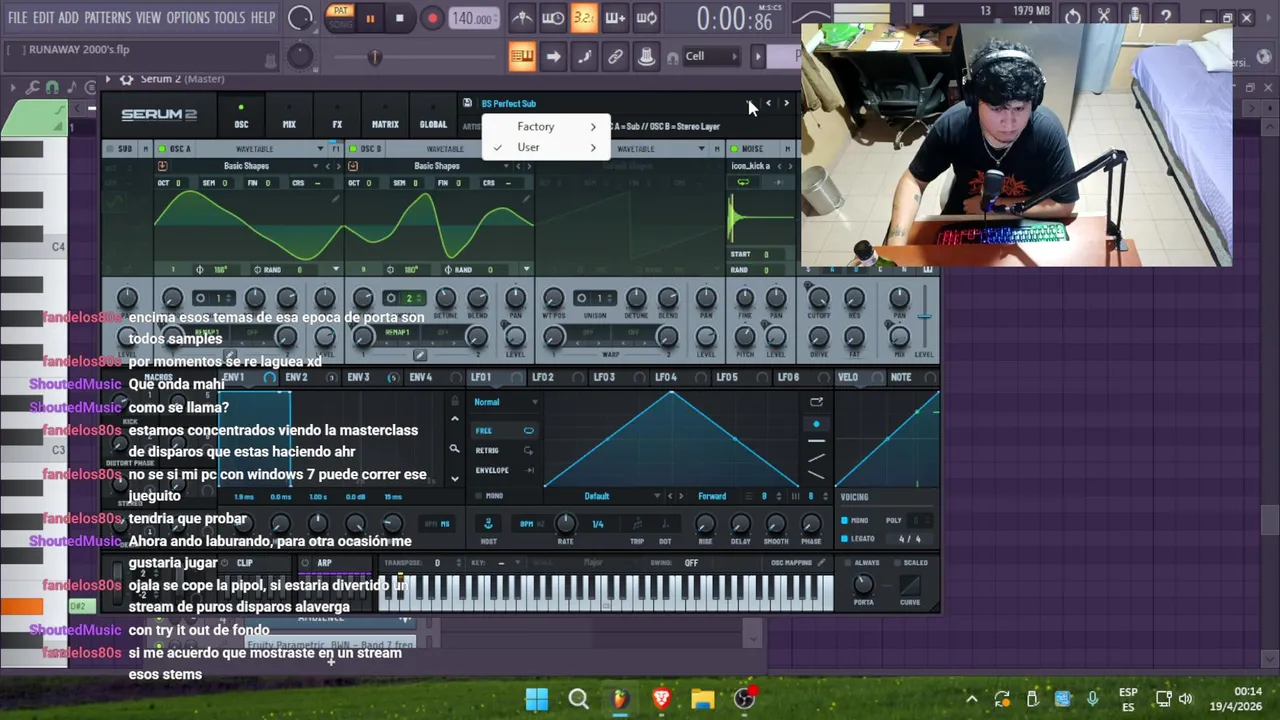Toggle Voicing MONO checkbox
The height and width of the screenshot is (720, 1280).
tap(845, 520)
